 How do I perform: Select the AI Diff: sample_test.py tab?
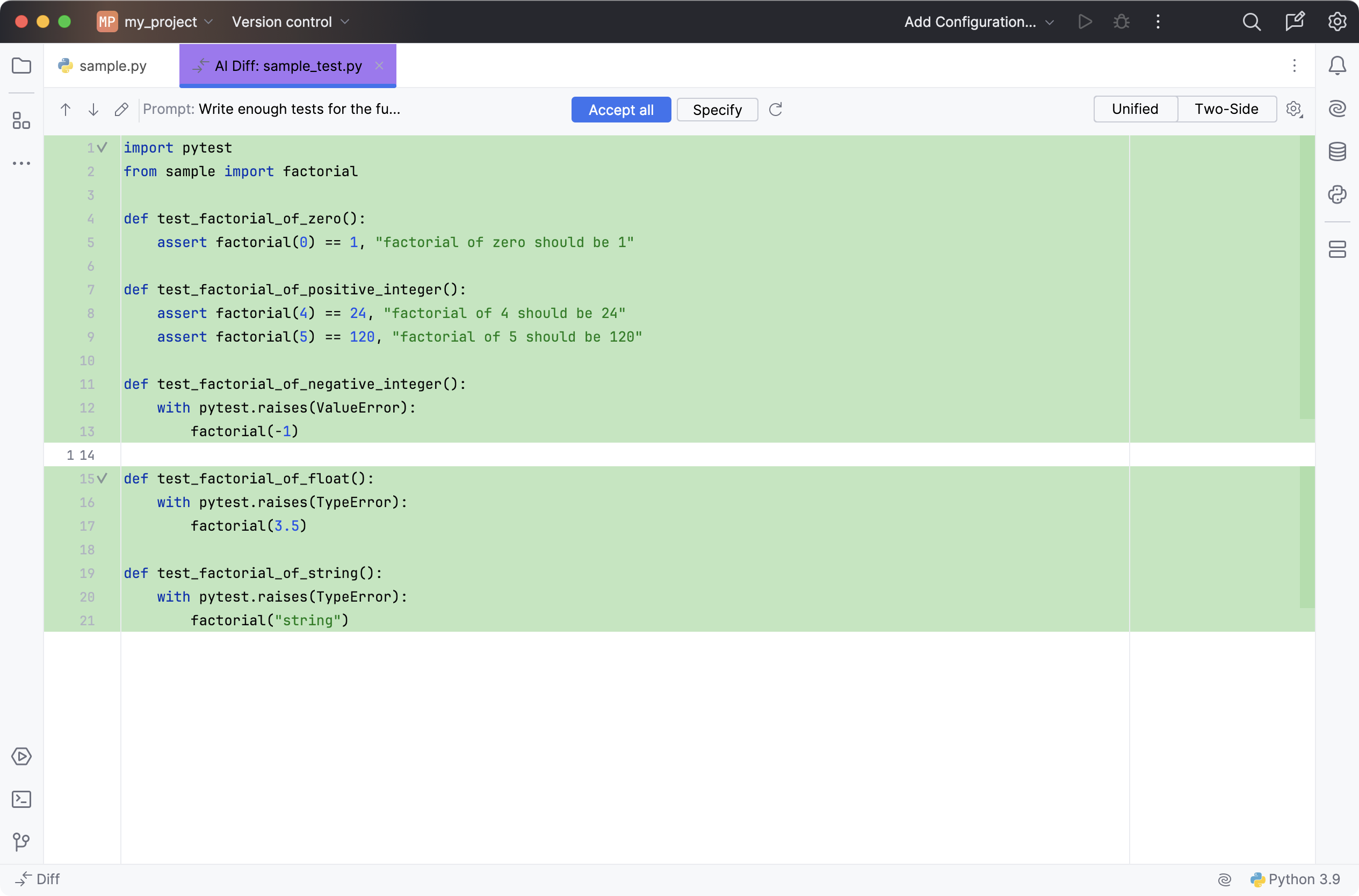pyautogui.click(x=288, y=66)
